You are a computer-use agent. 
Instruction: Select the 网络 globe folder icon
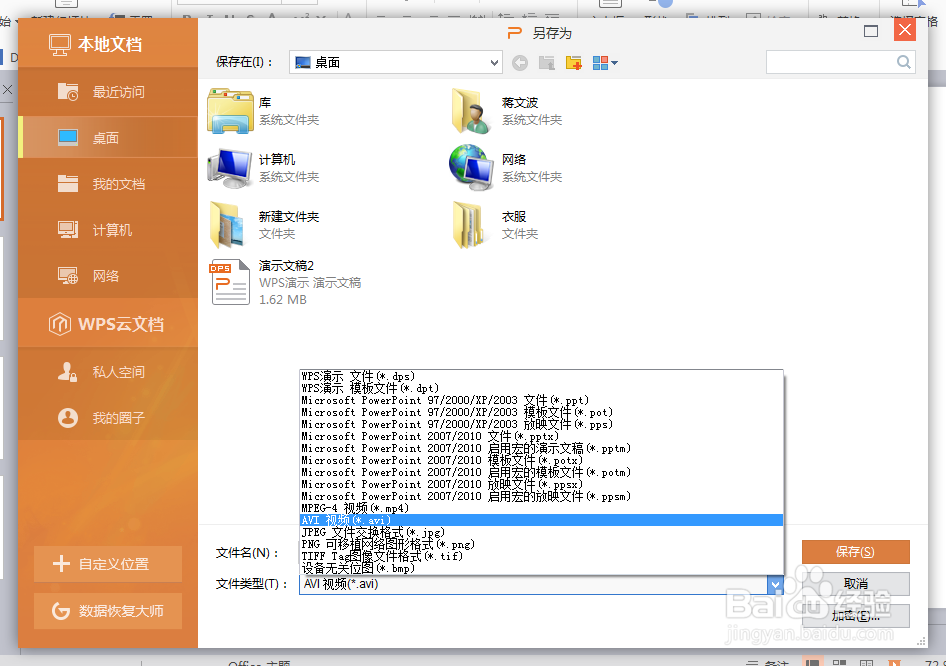point(471,166)
